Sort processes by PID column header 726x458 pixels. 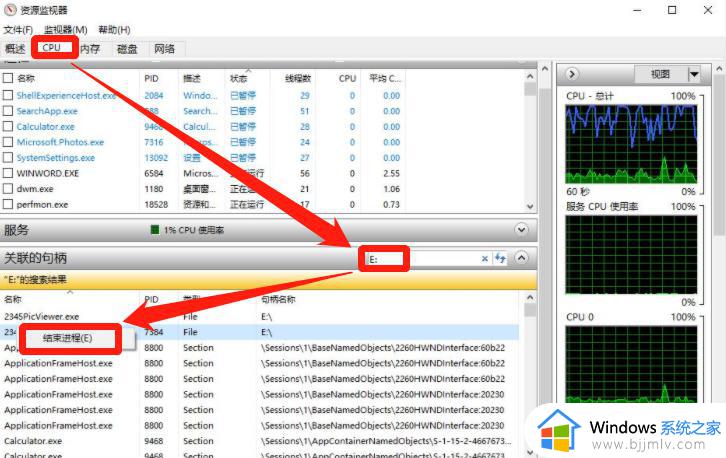click(151, 78)
